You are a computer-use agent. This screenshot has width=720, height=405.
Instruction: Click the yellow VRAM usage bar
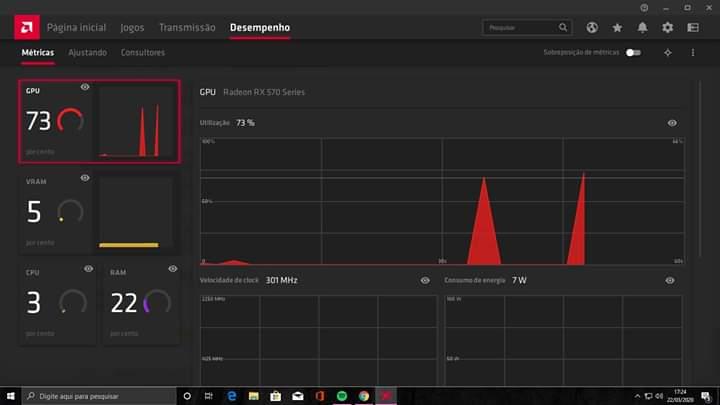tap(129, 245)
